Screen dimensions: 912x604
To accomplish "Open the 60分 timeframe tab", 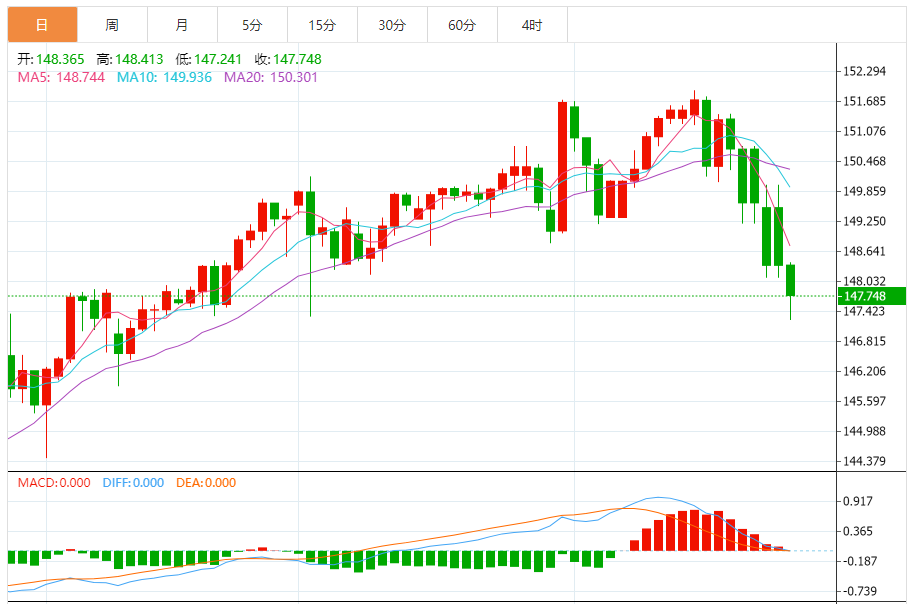I will 462,25.
